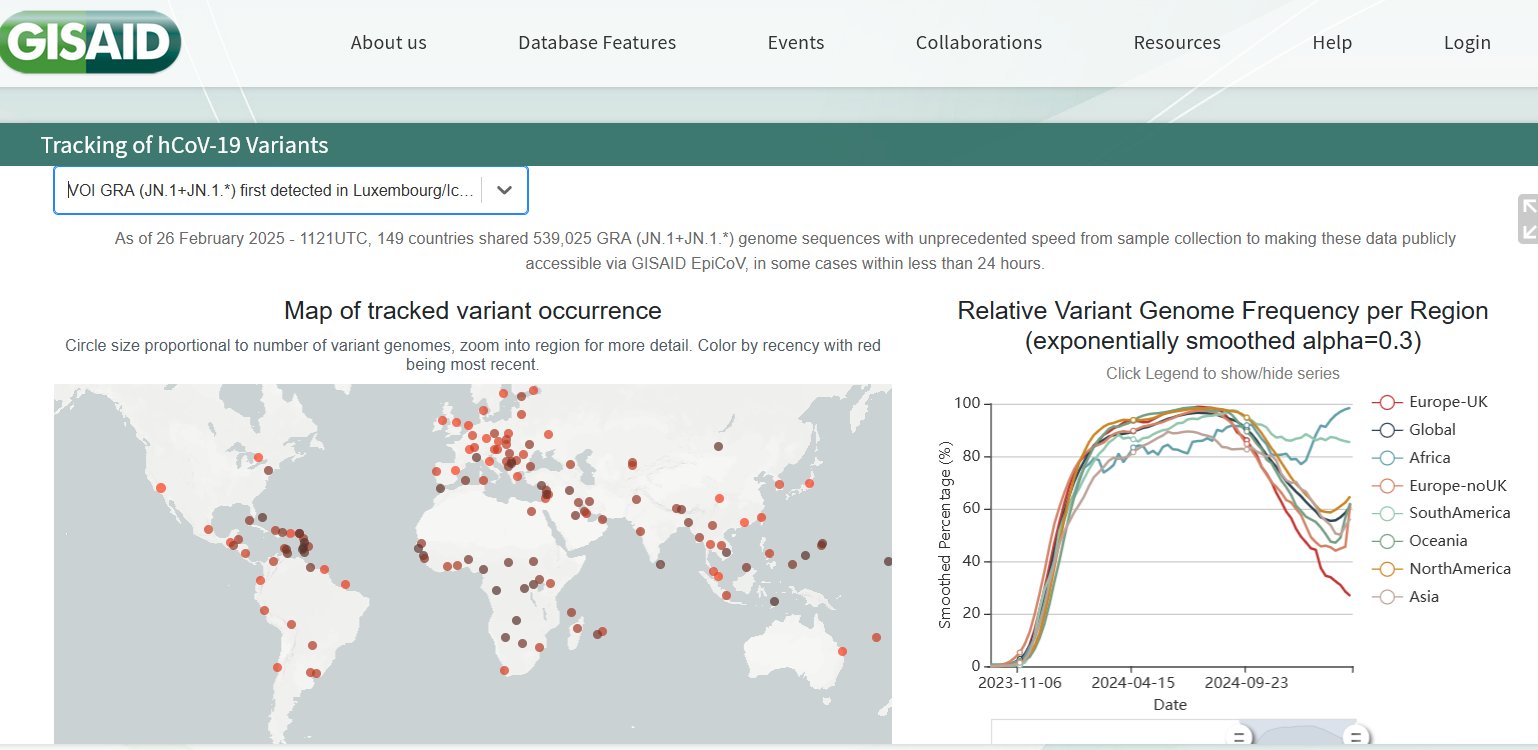Open the Resources menu
Viewport: 1538px width, 750px height.
1176,43
